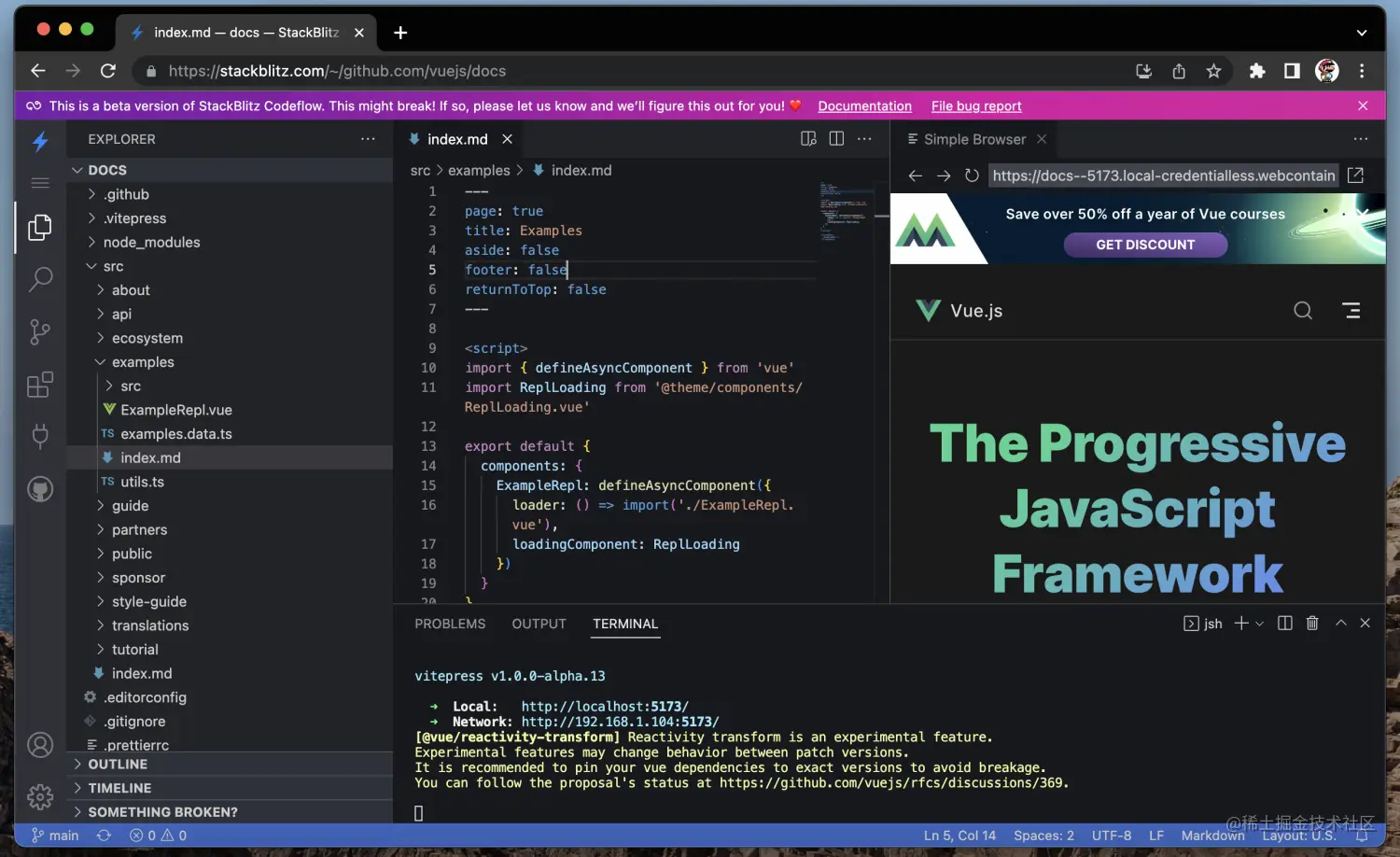This screenshot has width=1400, height=857.
Task: Select the Explorer files icon
Action: [x=40, y=227]
